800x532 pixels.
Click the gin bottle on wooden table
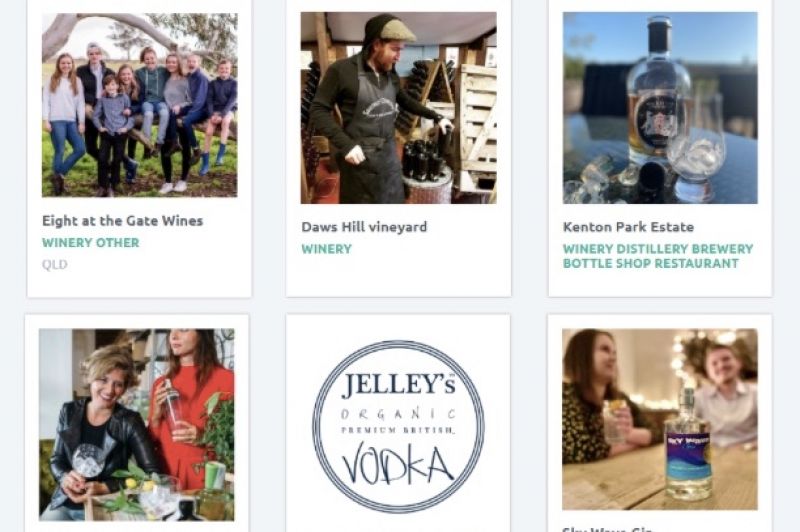687,444
